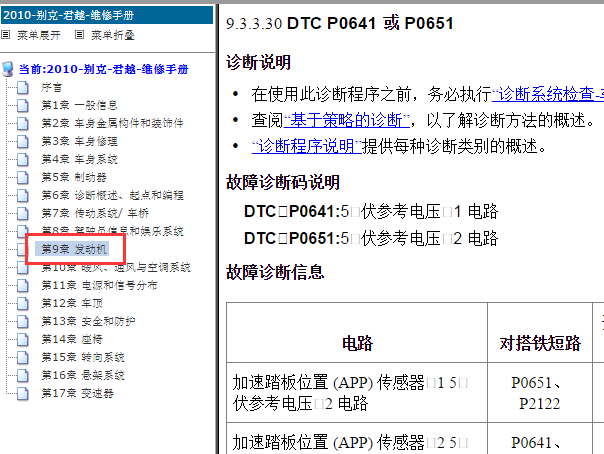Screen dimensions: 604x454
Task: Click the page icon for 第14章 座椅
Action: 23,339
